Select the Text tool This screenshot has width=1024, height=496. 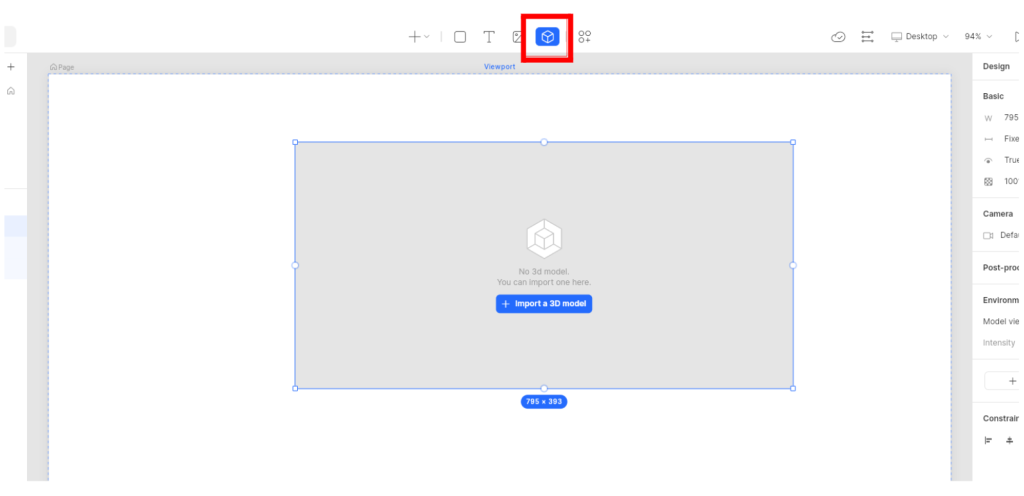tap(489, 37)
